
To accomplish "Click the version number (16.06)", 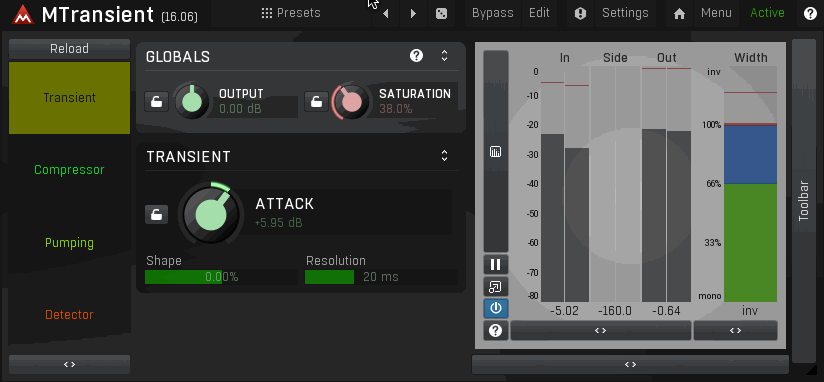I will [180, 17].
